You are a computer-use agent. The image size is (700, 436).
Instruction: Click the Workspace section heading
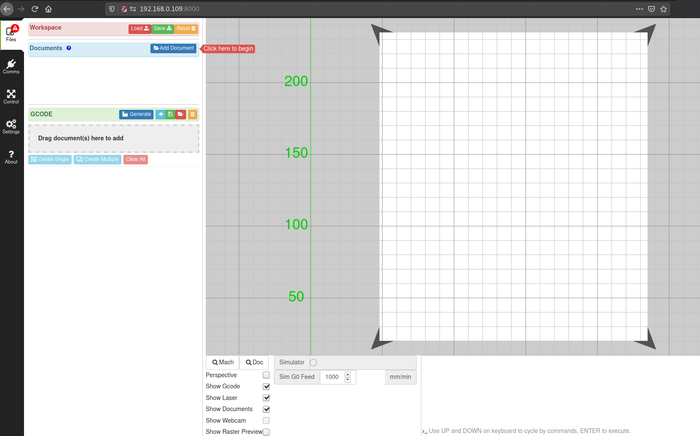click(46, 28)
